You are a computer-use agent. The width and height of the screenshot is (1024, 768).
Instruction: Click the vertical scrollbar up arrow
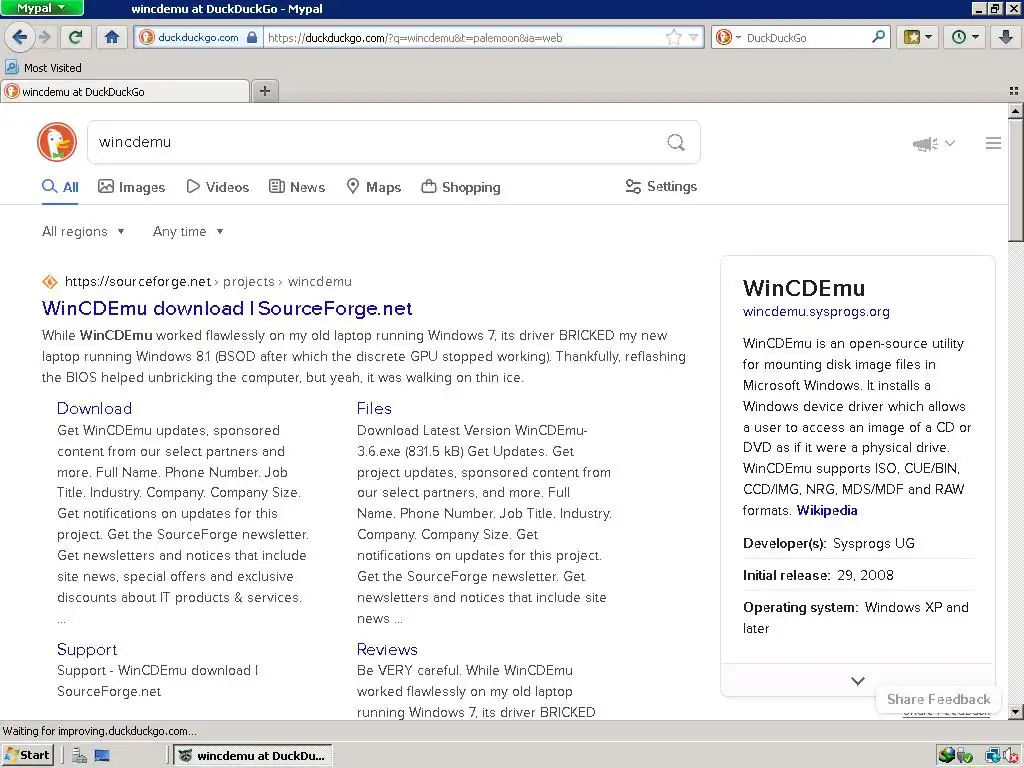(x=1016, y=111)
